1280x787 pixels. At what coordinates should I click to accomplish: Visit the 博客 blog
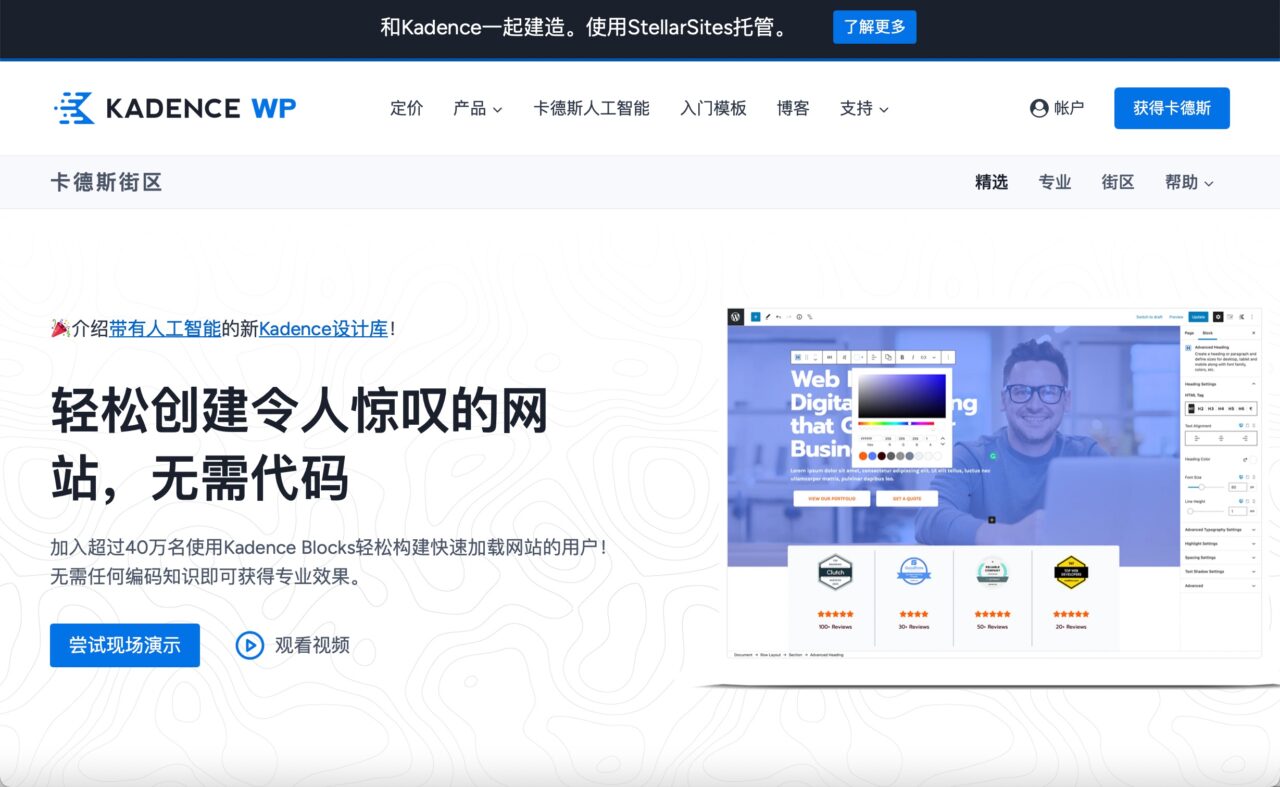coord(793,108)
